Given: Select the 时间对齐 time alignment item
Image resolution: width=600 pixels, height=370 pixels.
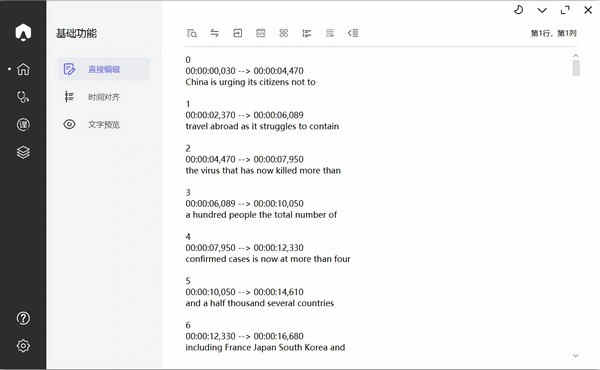Looking at the screenshot, I should pos(103,97).
